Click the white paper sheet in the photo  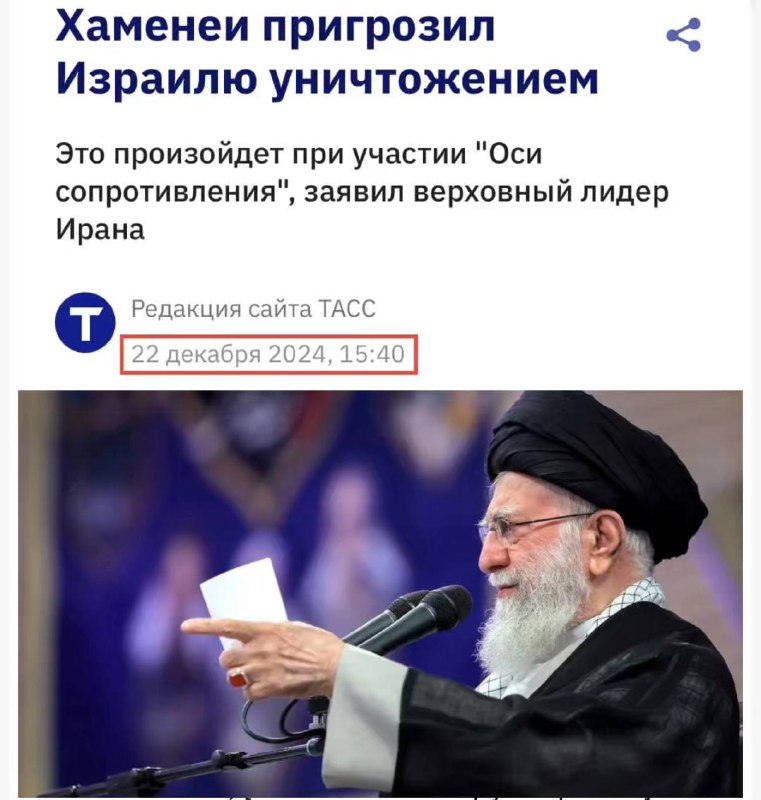tap(243, 596)
